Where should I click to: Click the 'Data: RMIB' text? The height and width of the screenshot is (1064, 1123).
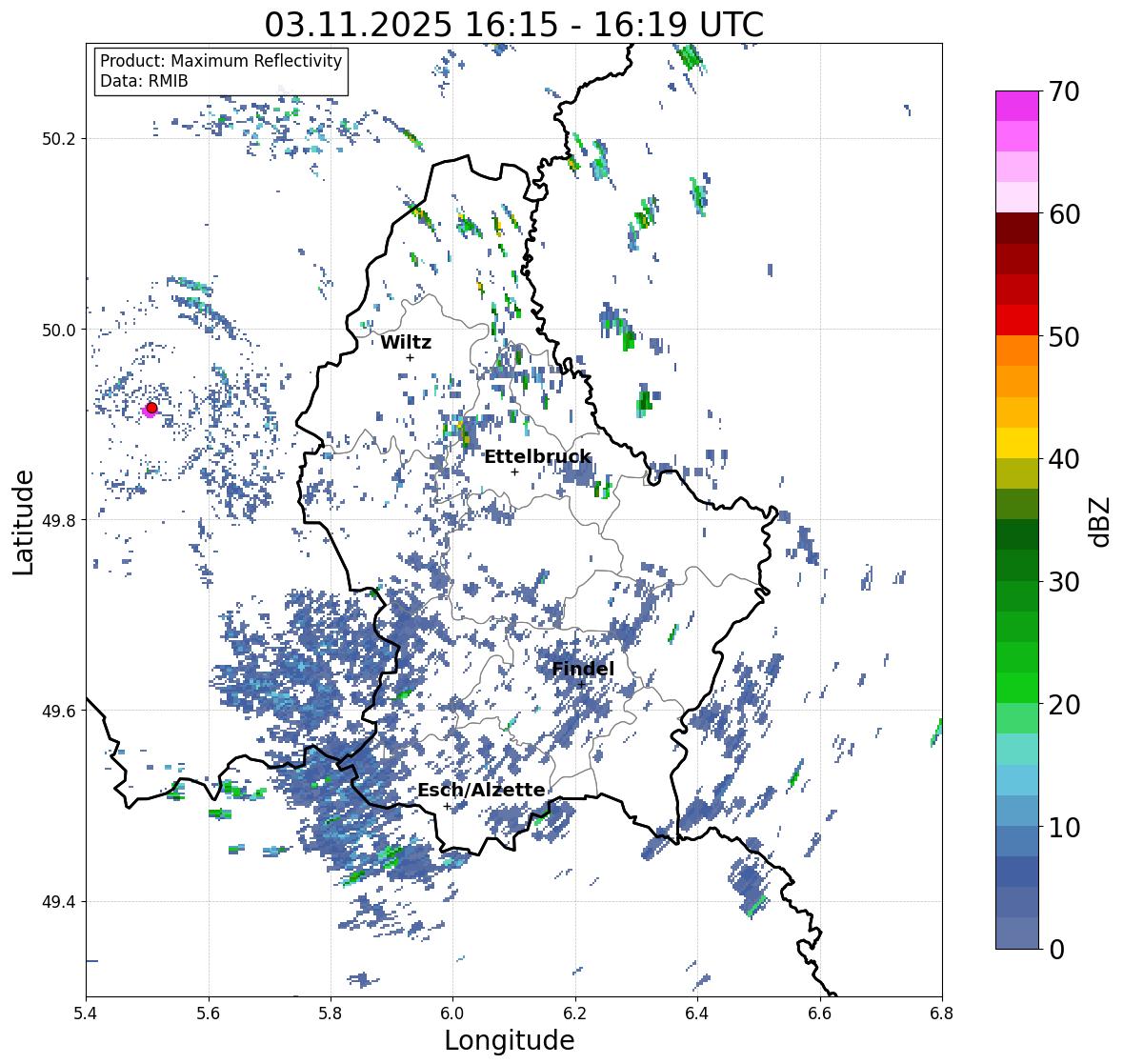(x=144, y=81)
